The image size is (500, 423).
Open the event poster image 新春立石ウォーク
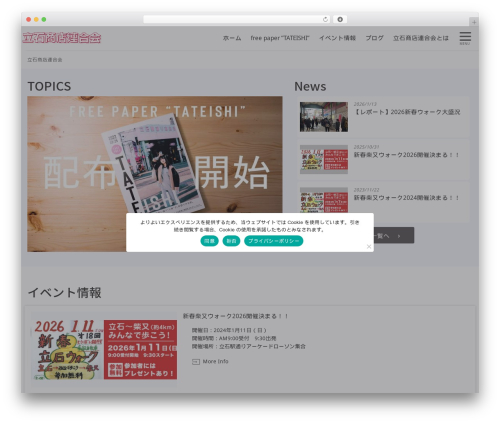pos(104,350)
